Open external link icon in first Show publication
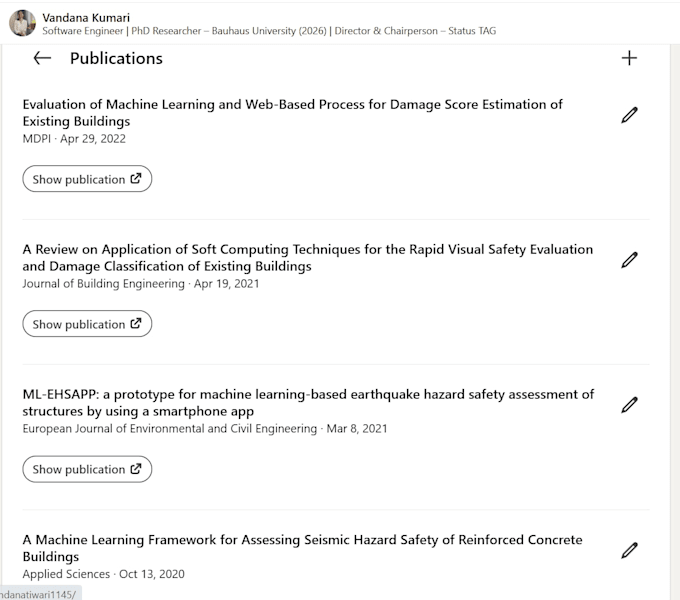Image resolution: width=680 pixels, height=600 pixels. click(x=136, y=178)
